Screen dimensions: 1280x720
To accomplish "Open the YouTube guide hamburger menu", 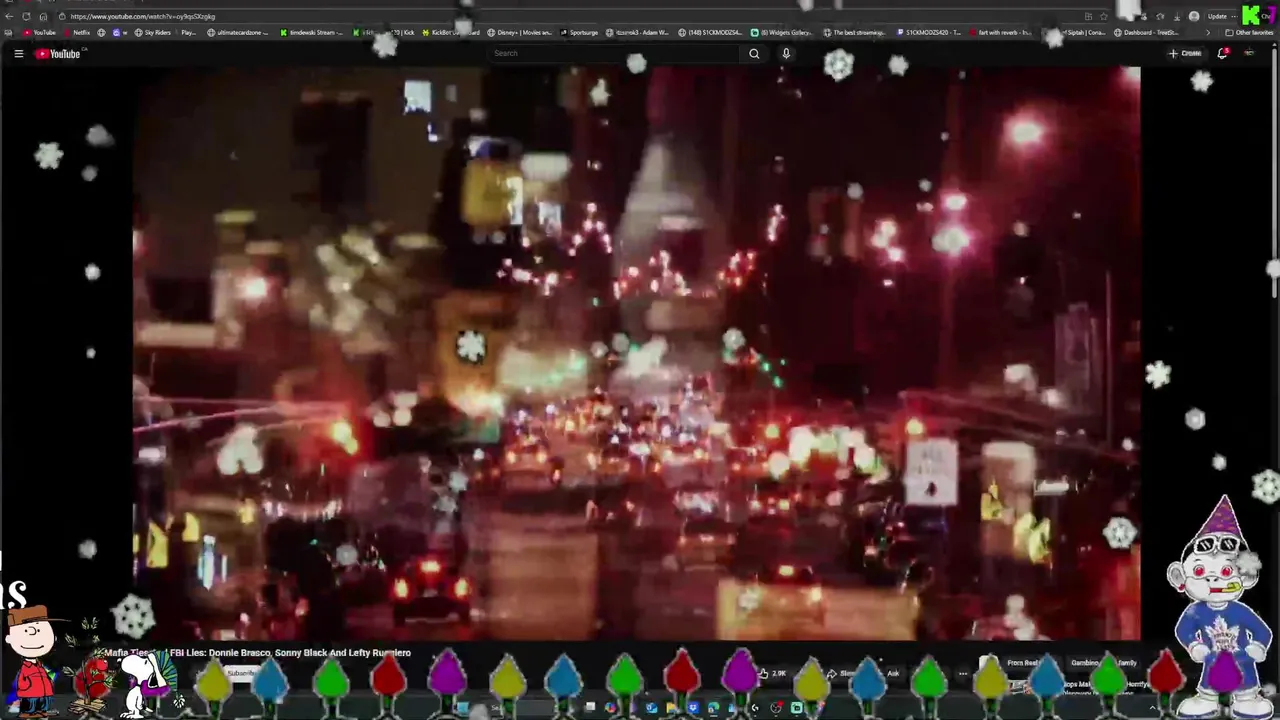I will point(18,53).
